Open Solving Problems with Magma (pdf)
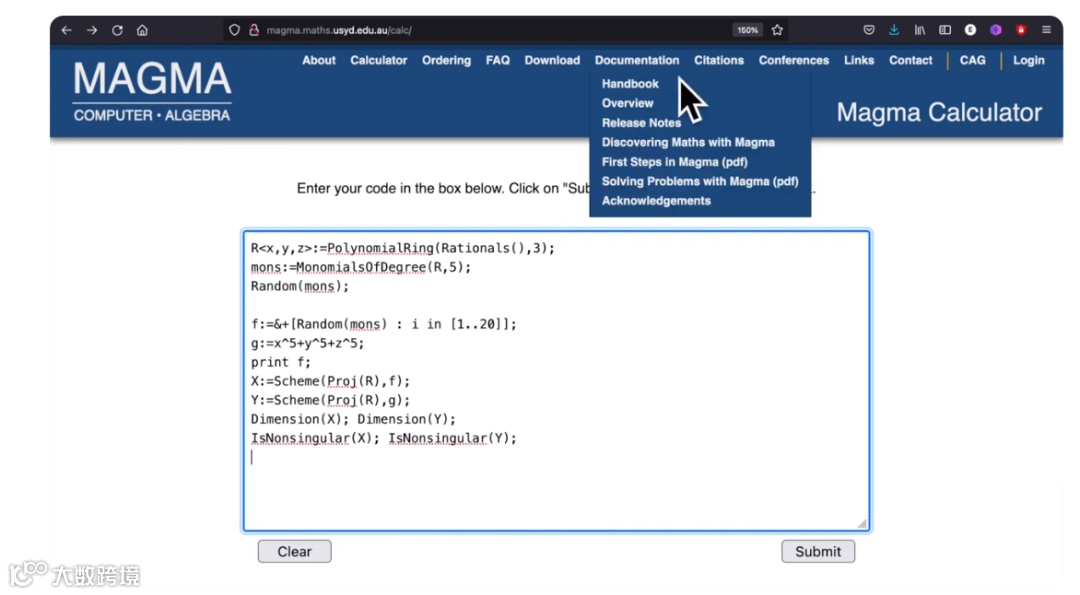 (x=700, y=182)
